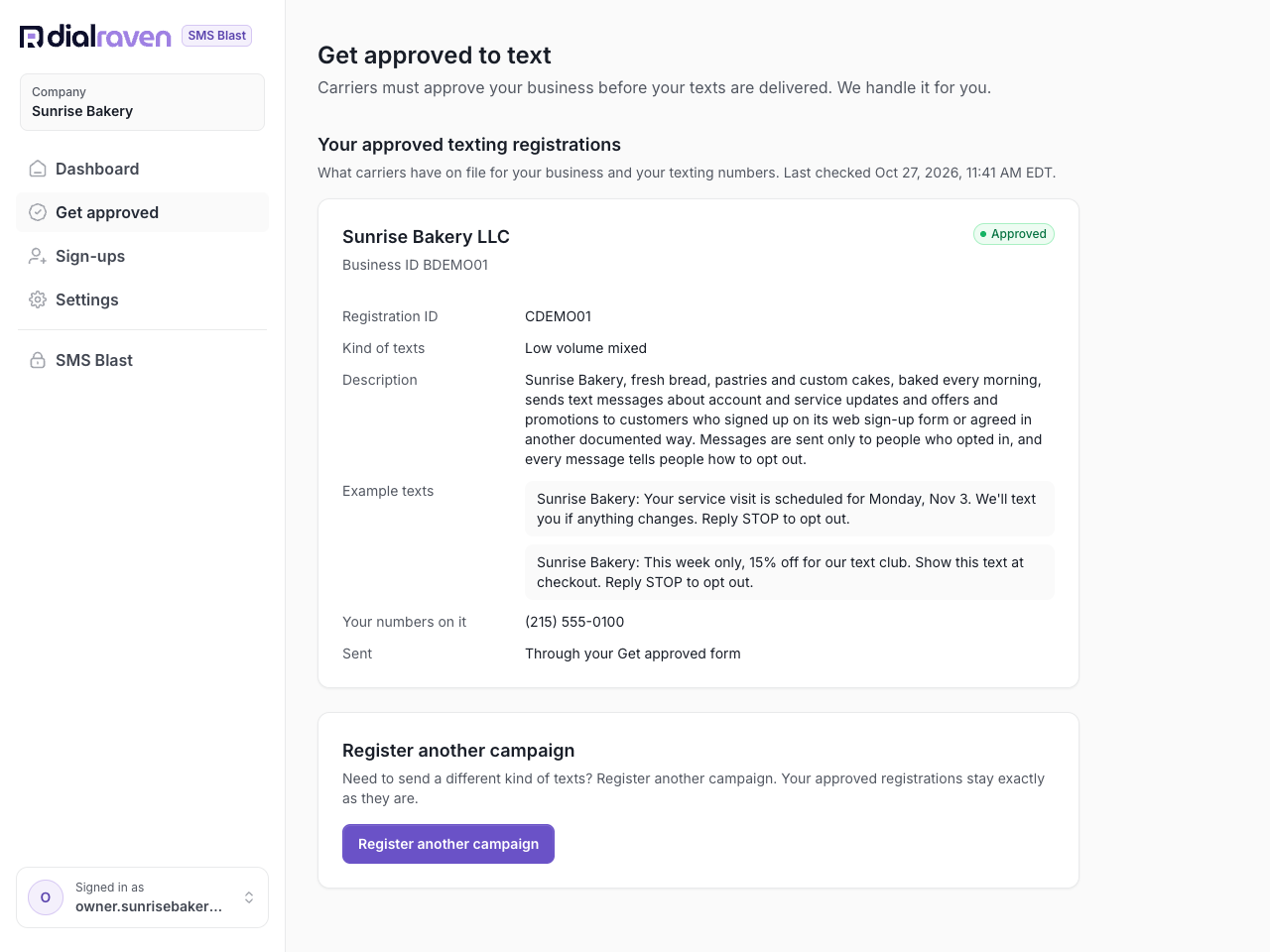
Task: Click the service visit example text
Action: coord(790,509)
